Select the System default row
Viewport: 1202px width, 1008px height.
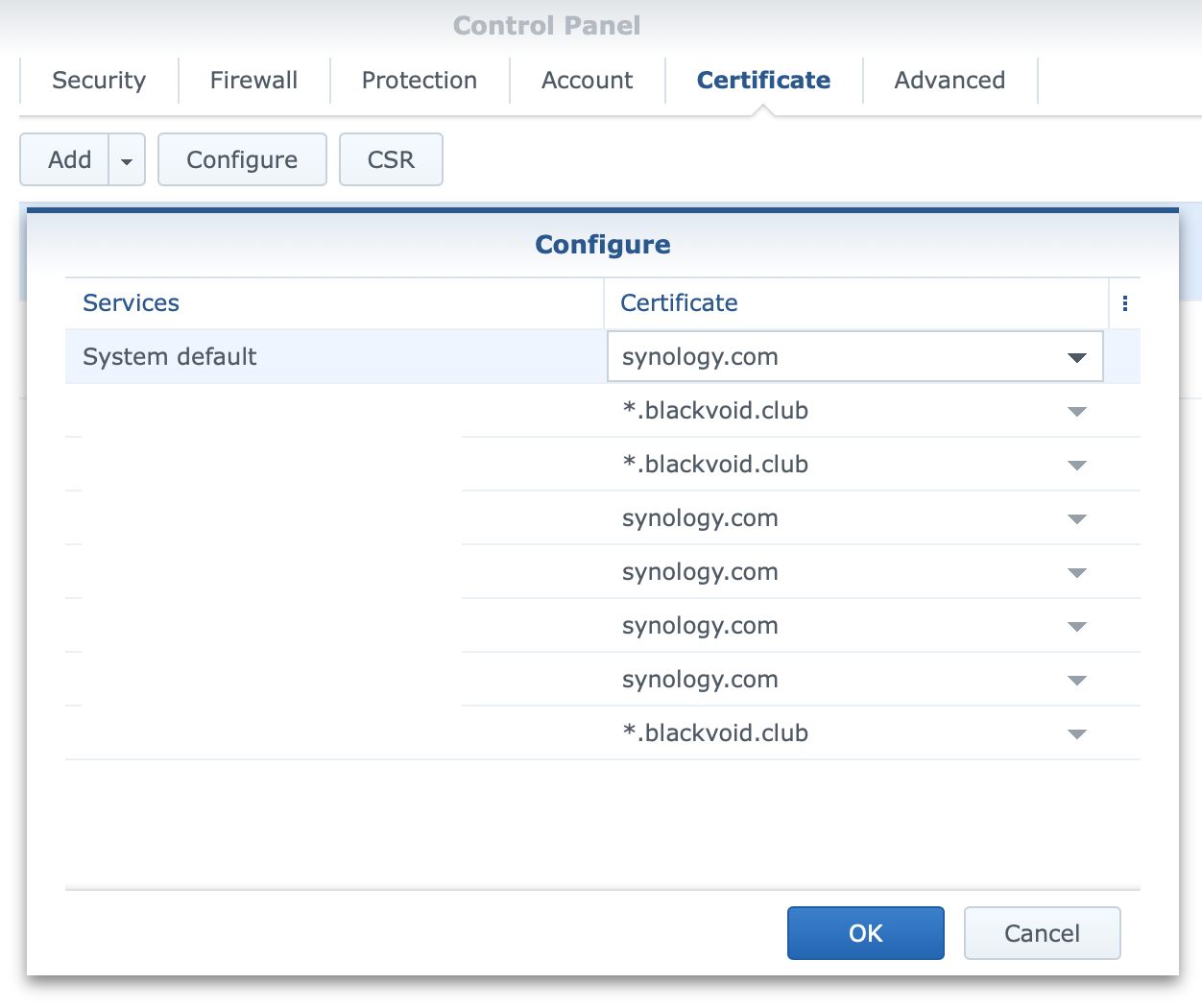[x=603, y=357]
